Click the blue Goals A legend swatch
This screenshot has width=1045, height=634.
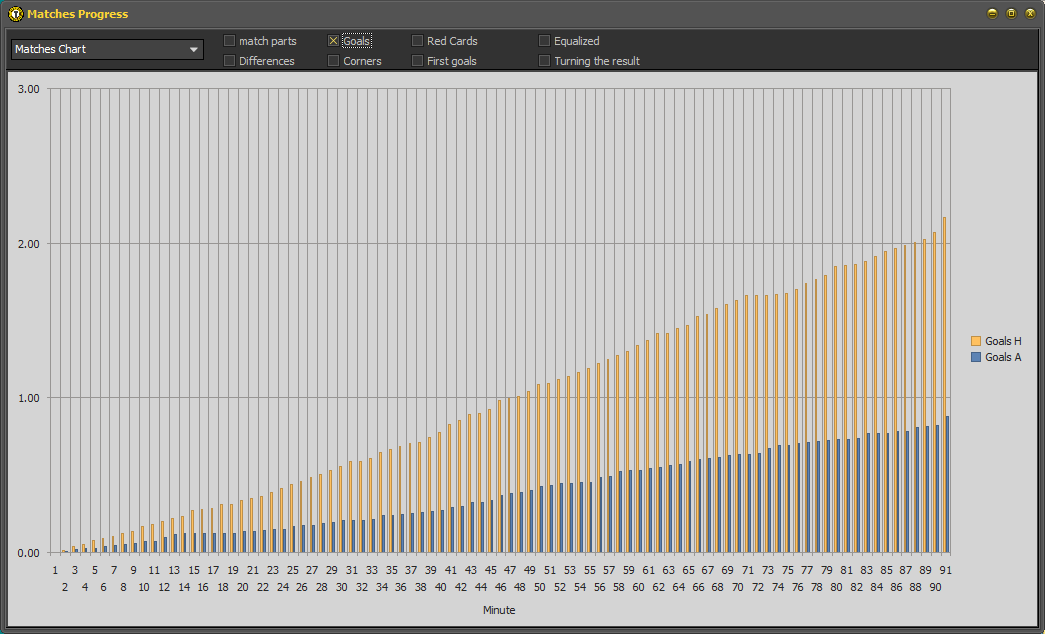pos(976,357)
